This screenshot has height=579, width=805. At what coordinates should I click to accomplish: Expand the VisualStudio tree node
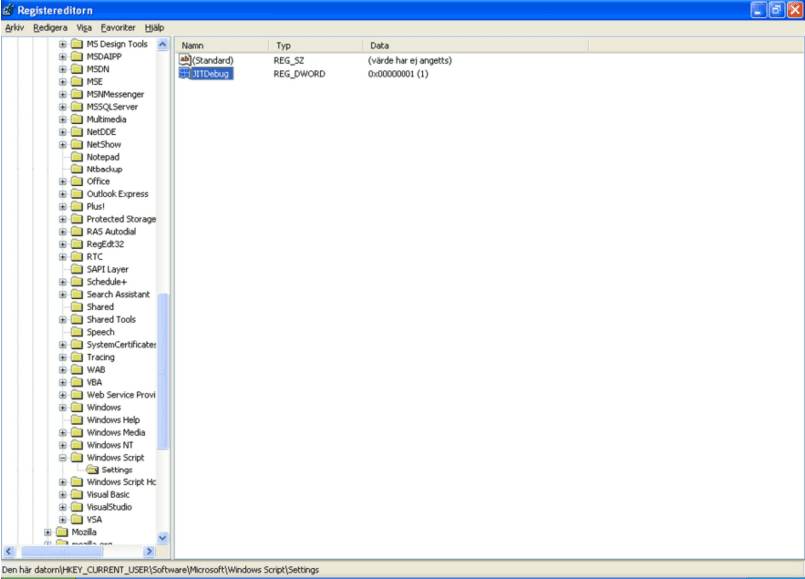coord(63,507)
